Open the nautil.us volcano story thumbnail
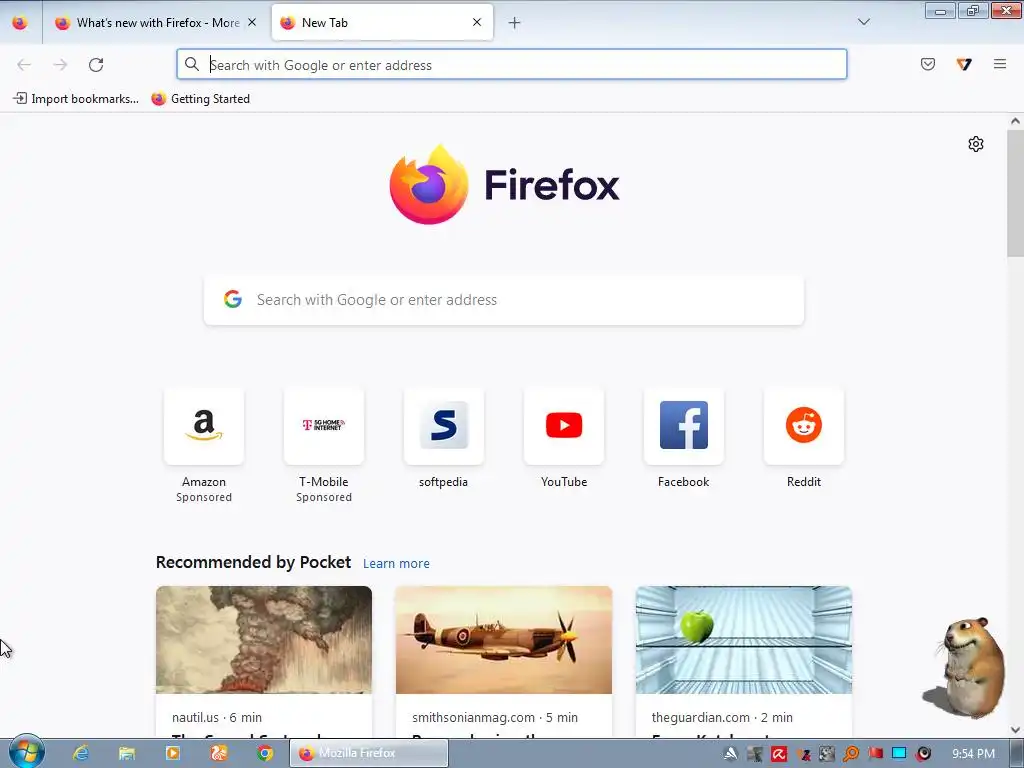 (x=264, y=640)
